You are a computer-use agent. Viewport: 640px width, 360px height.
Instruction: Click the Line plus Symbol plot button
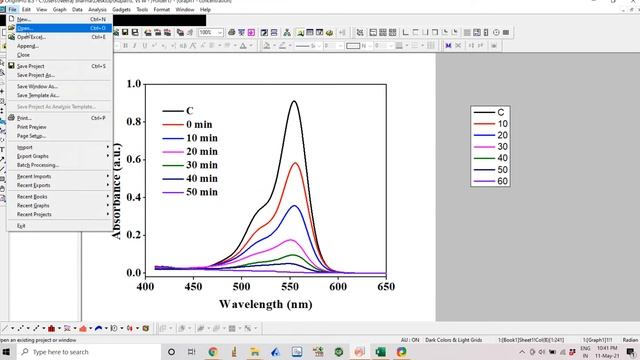click(x=36, y=328)
